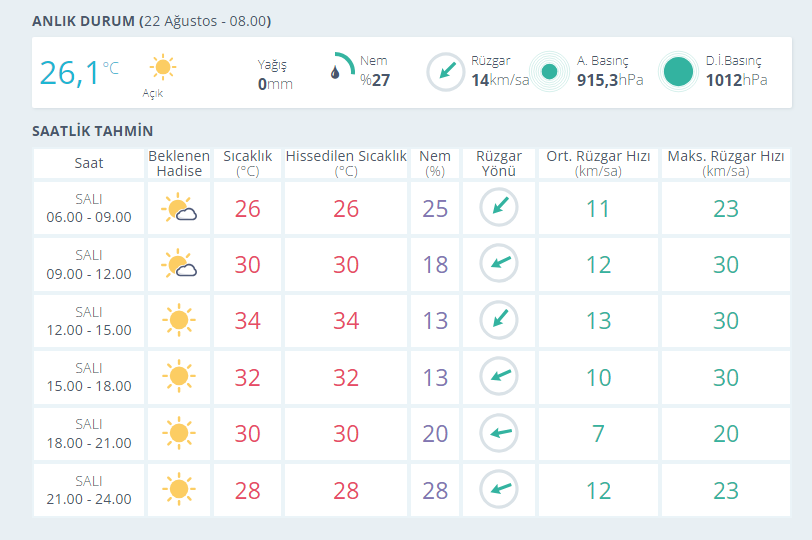Click the ANLIK DURUM heading text
Viewport: 812px width, 540px height.
point(83,21)
